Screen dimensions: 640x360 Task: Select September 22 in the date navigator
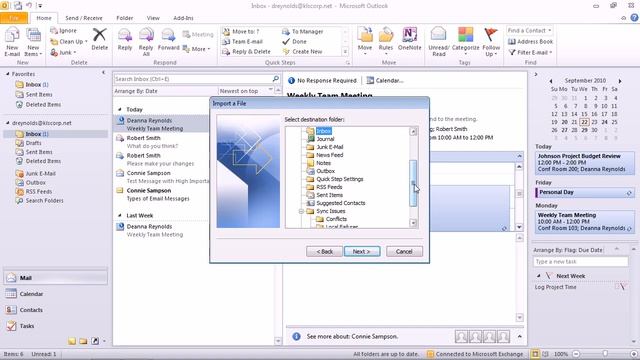click(x=584, y=122)
